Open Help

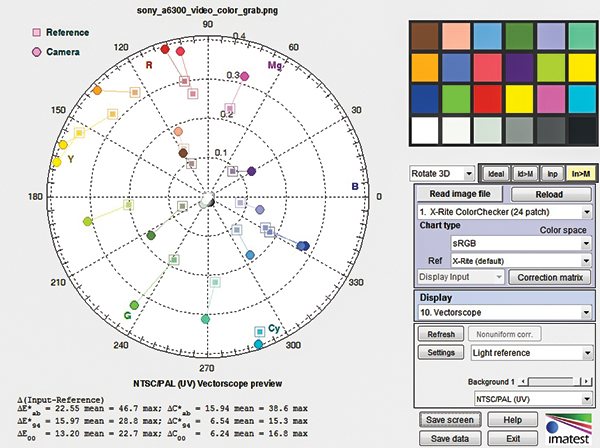tap(512, 420)
